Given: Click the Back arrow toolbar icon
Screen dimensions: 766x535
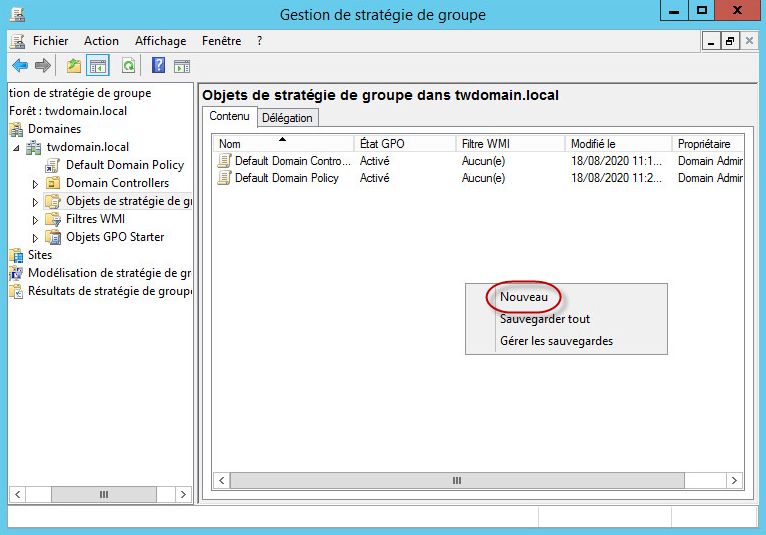Looking at the screenshot, I should 19,66.
